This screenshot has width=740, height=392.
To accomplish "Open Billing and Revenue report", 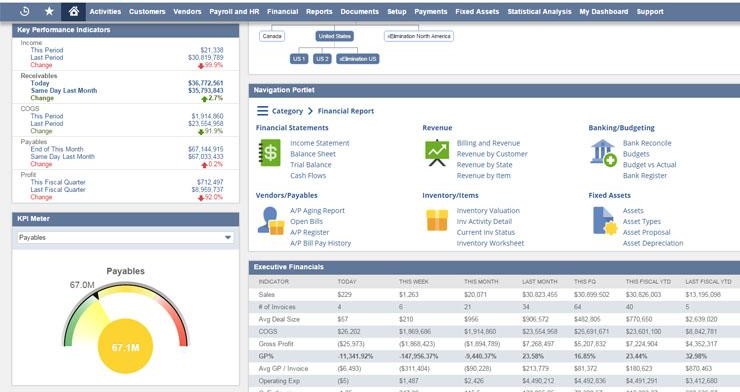I will [x=488, y=143].
